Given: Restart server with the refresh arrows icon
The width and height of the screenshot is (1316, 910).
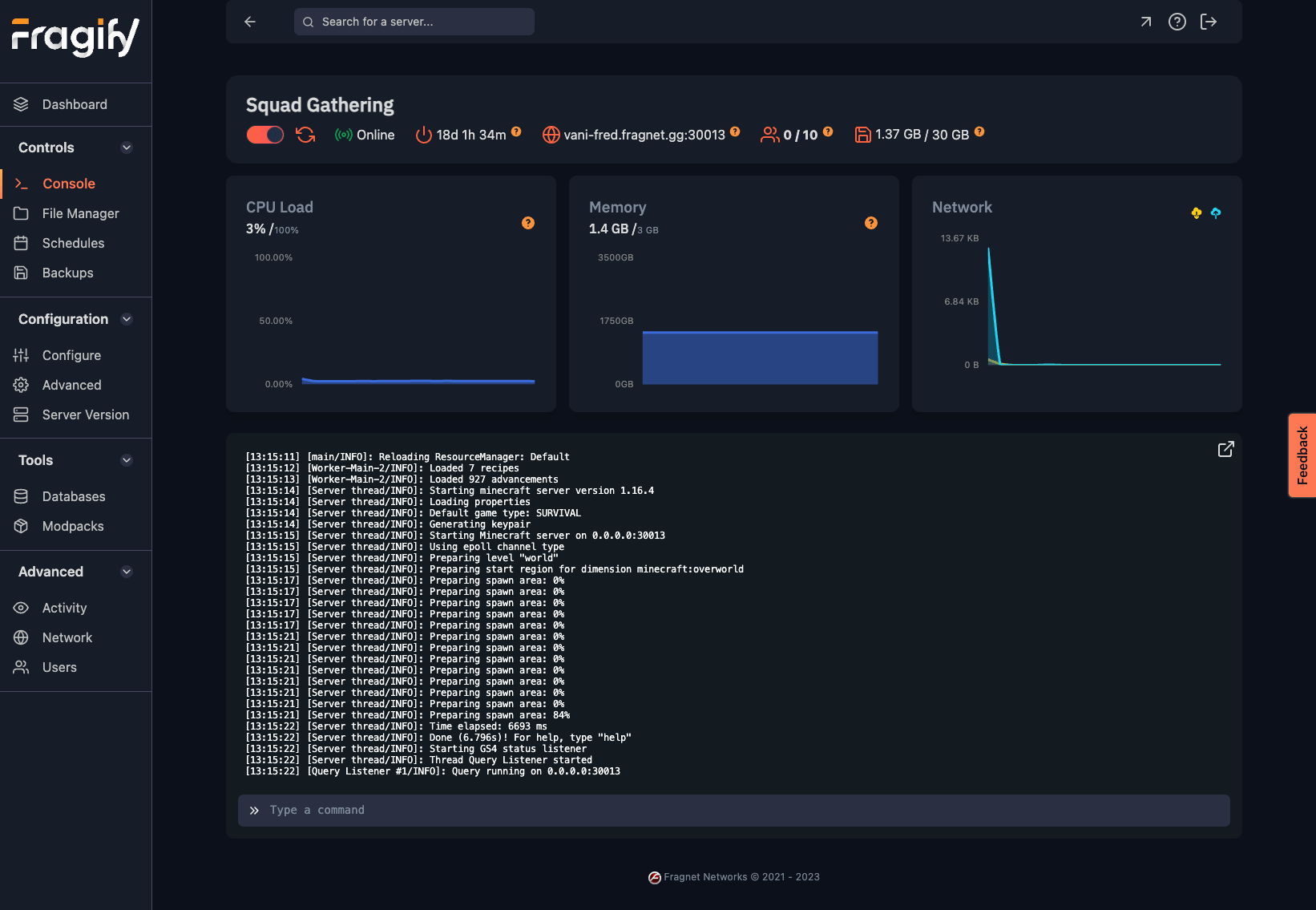Looking at the screenshot, I should (x=305, y=135).
